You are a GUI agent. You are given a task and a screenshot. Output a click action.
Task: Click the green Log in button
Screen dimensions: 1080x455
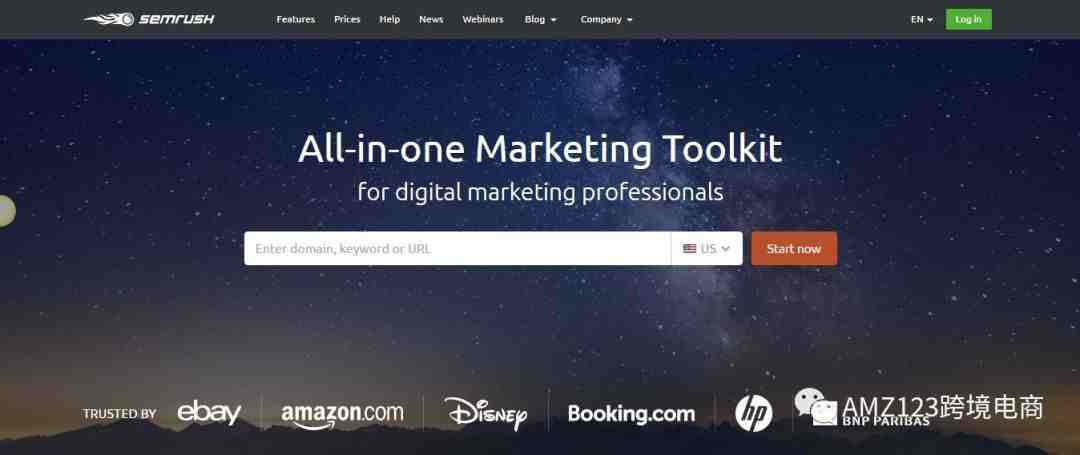pyautogui.click(x=968, y=19)
